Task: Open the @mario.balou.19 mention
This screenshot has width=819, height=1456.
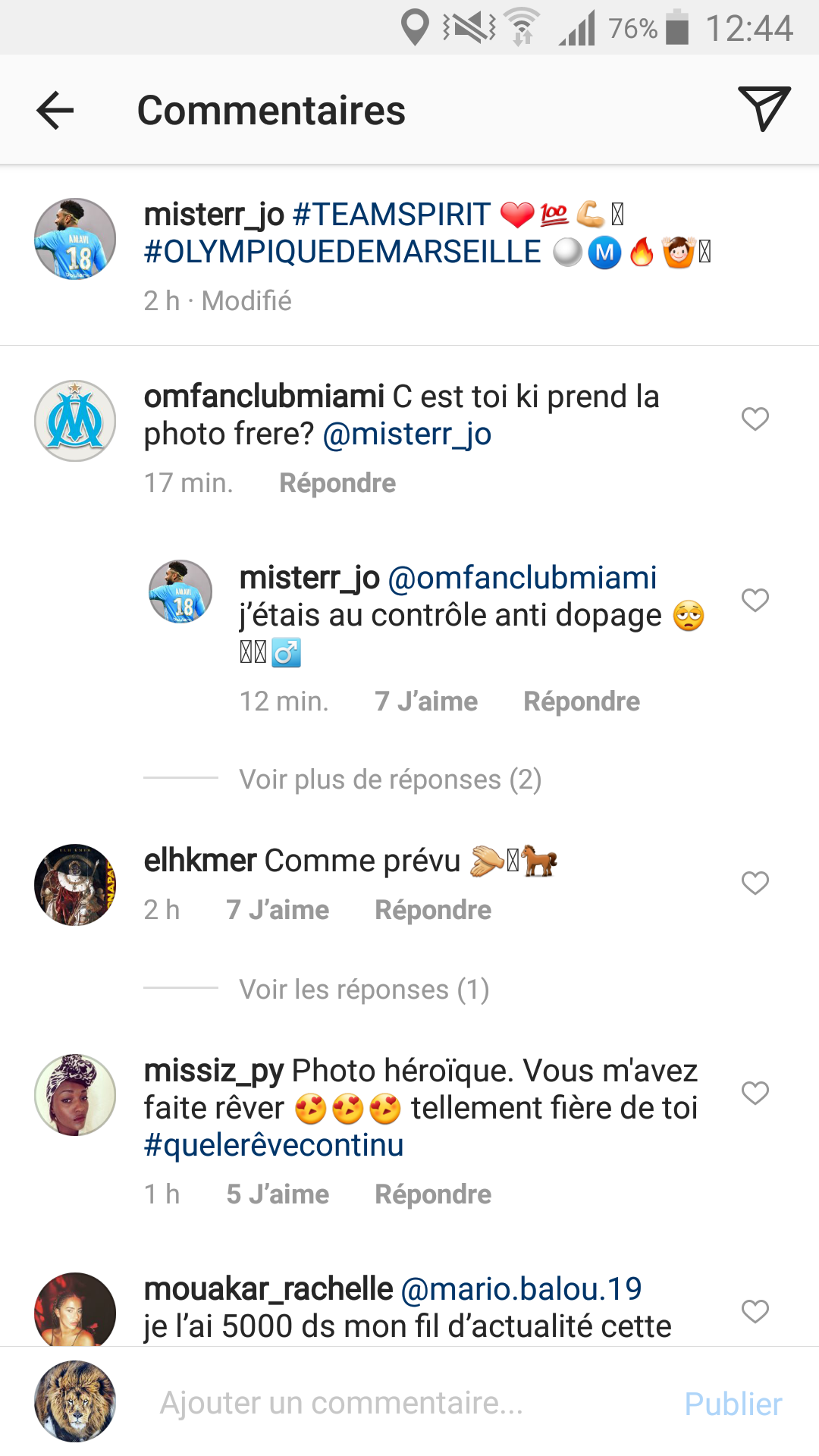Action: point(521,1289)
